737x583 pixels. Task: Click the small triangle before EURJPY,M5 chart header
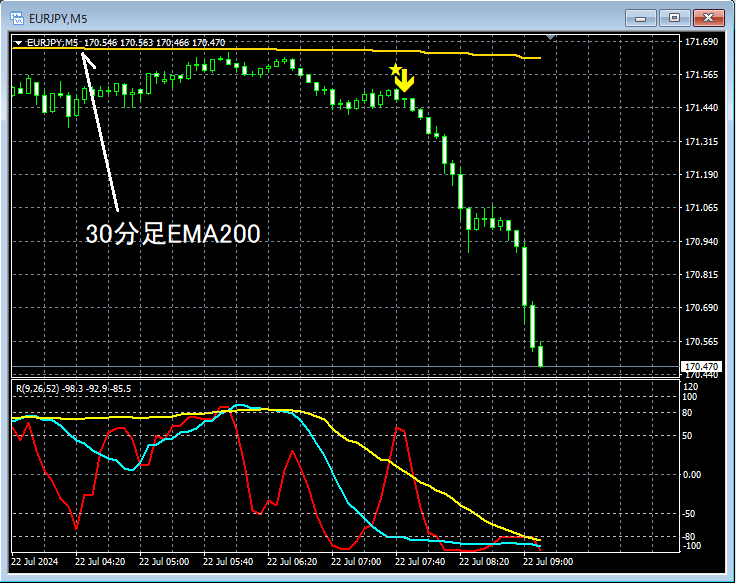[x=18, y=43]
